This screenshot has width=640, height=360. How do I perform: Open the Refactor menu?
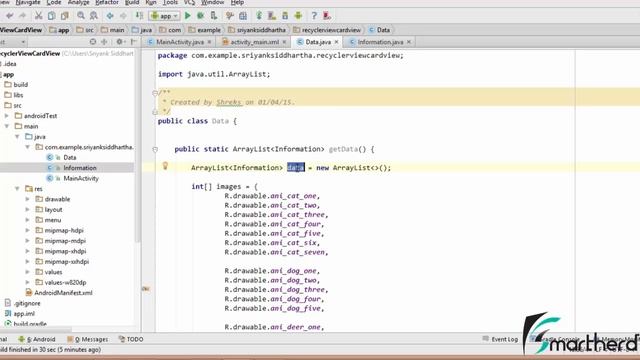107,2
